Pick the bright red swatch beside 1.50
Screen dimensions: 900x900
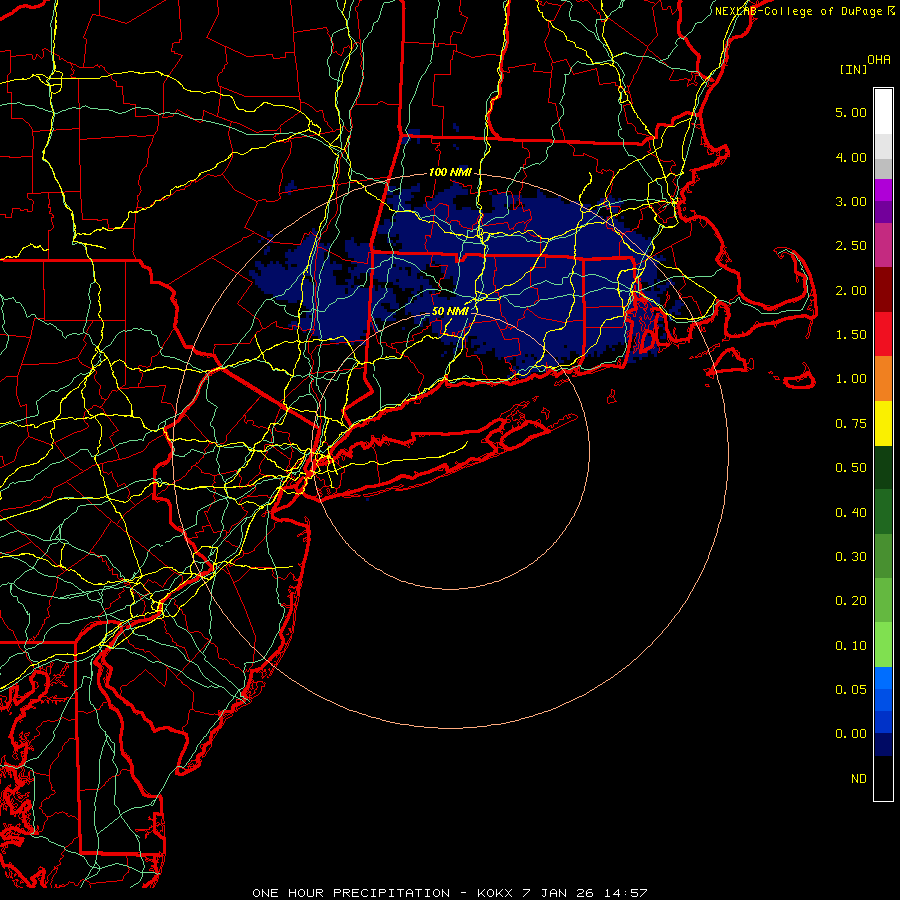[x=883, y=334]
